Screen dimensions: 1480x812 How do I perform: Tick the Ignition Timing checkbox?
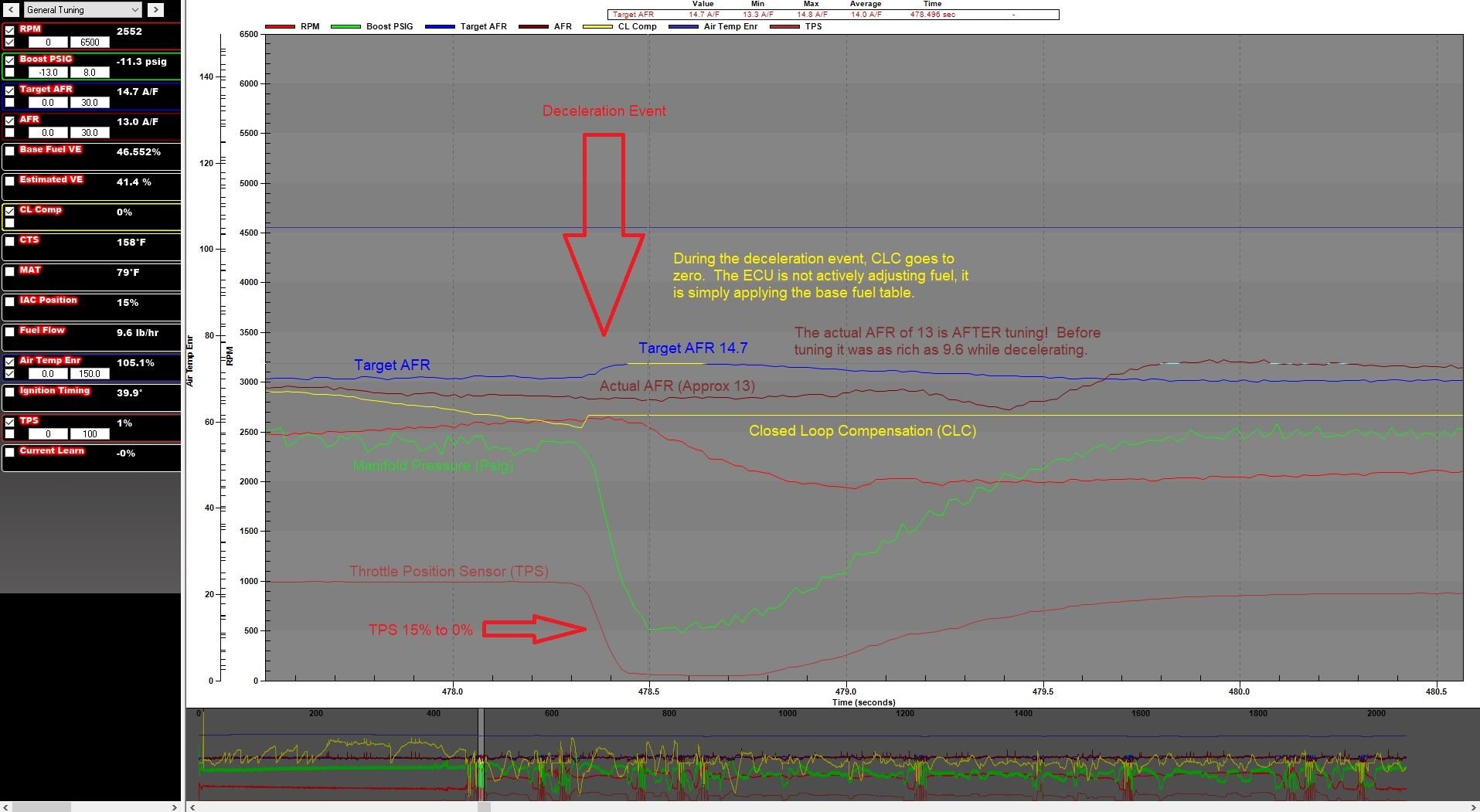[x=9, y=392]
